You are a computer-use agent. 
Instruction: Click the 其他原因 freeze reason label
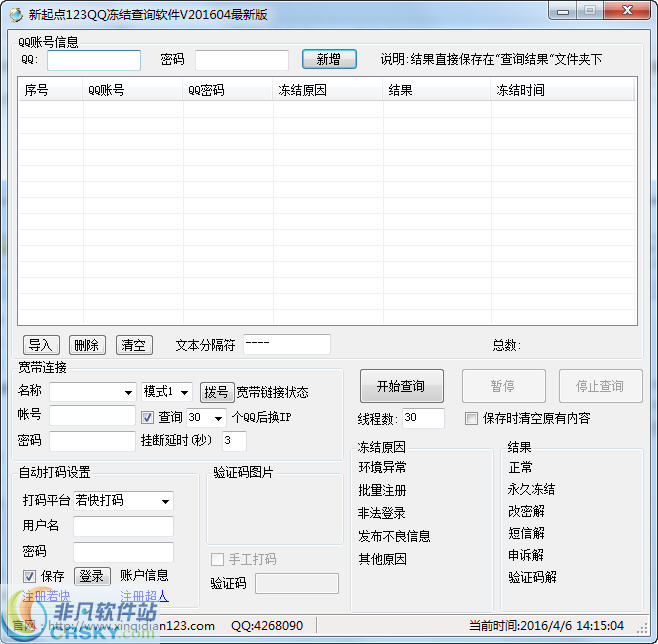click(382, 559)
